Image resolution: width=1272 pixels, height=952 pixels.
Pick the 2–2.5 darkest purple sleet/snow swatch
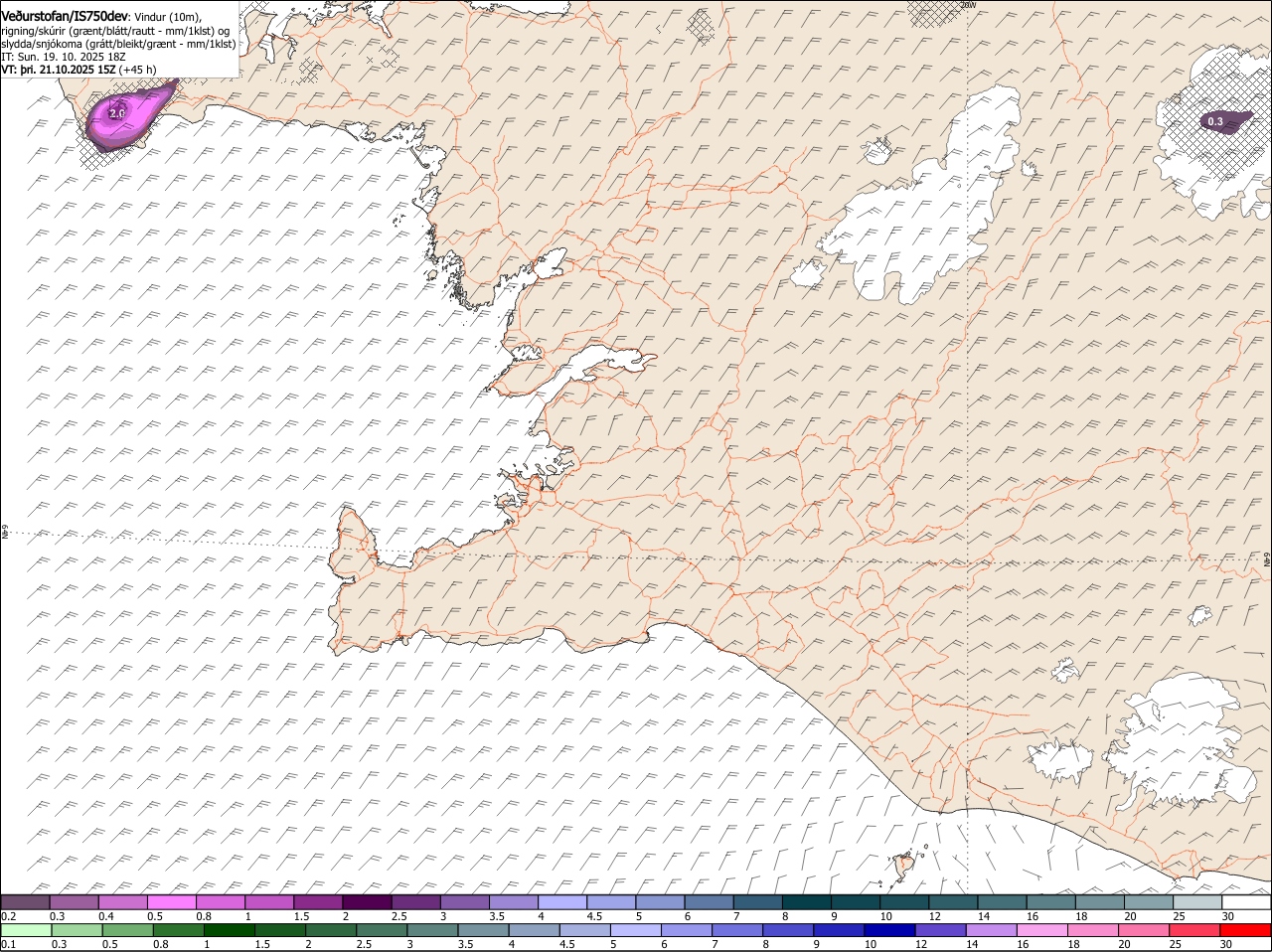367,901
